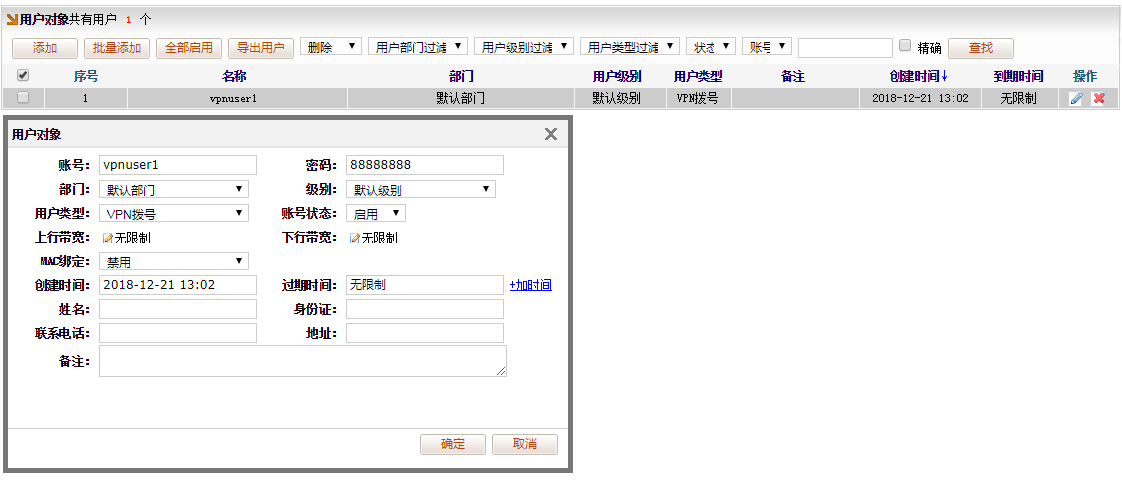Click the red delete icon for vpnuser1
Image resolution: width=1122 pixels, height=484 pixels.
[x=1098, y=98]
